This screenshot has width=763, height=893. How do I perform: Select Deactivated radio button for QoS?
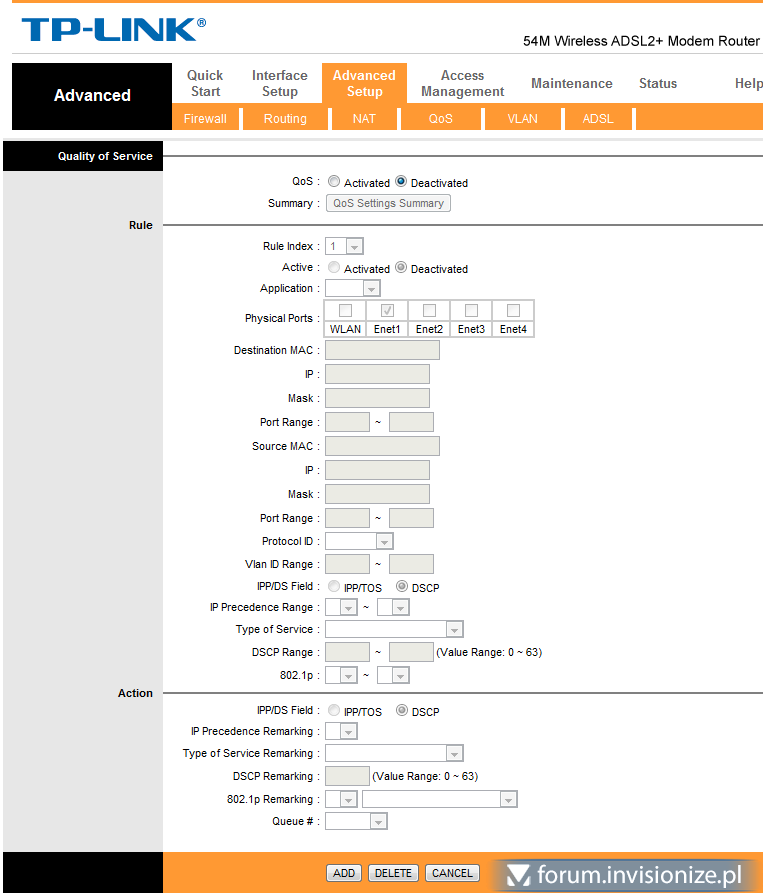pos(401,182)
